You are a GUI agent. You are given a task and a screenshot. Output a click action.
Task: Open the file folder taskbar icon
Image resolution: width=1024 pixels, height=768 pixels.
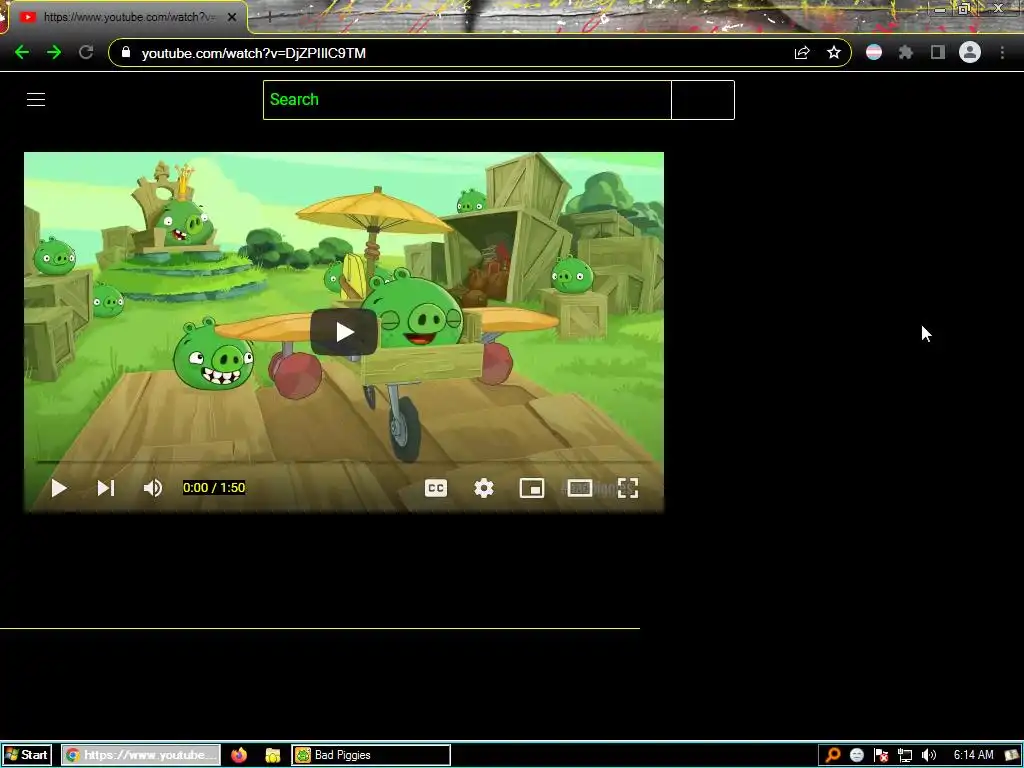coord(272,756)
